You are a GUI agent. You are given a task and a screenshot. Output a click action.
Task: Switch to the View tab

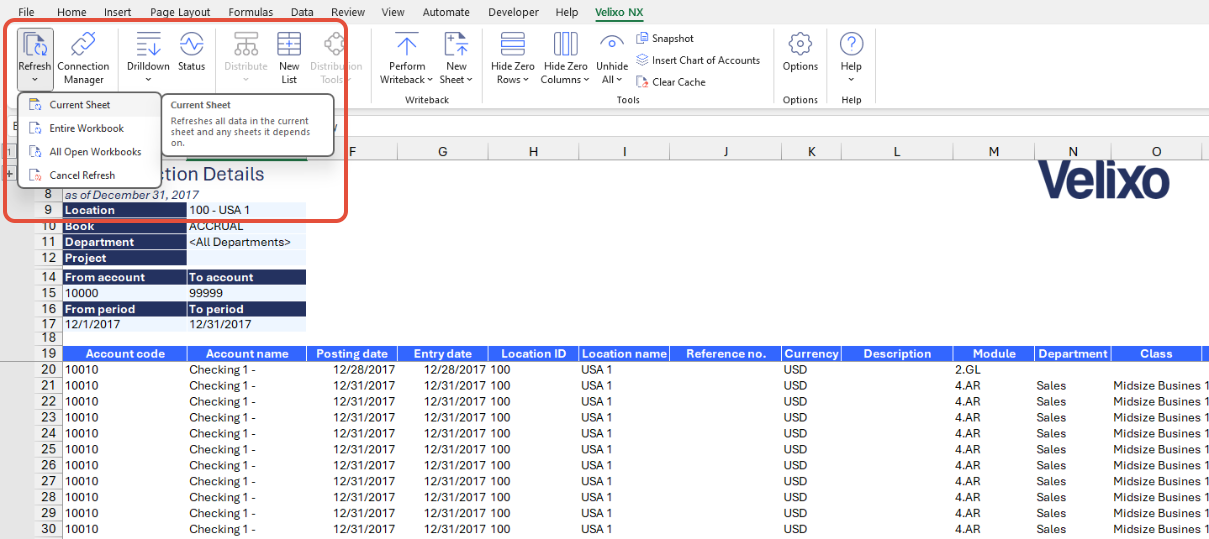[x=393, y=12]
